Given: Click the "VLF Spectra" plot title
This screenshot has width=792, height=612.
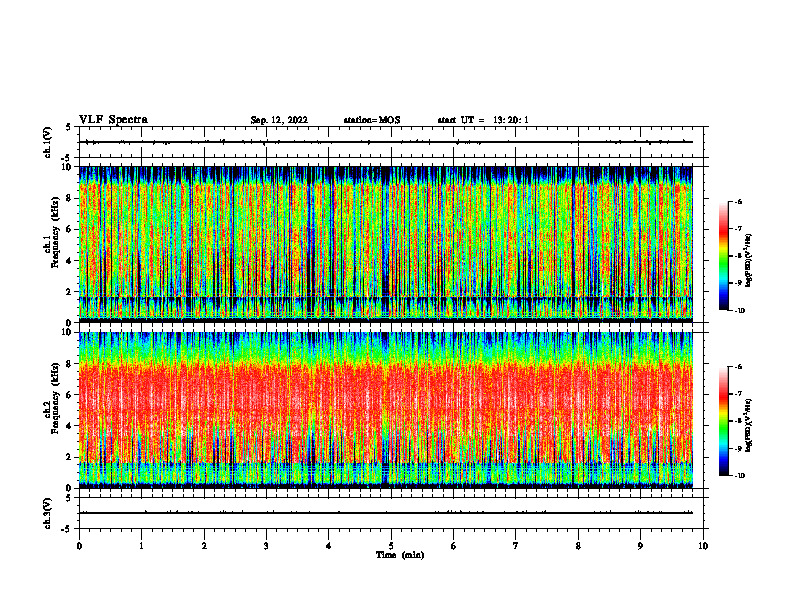Looking at the screenshot, I should point(113,120).
